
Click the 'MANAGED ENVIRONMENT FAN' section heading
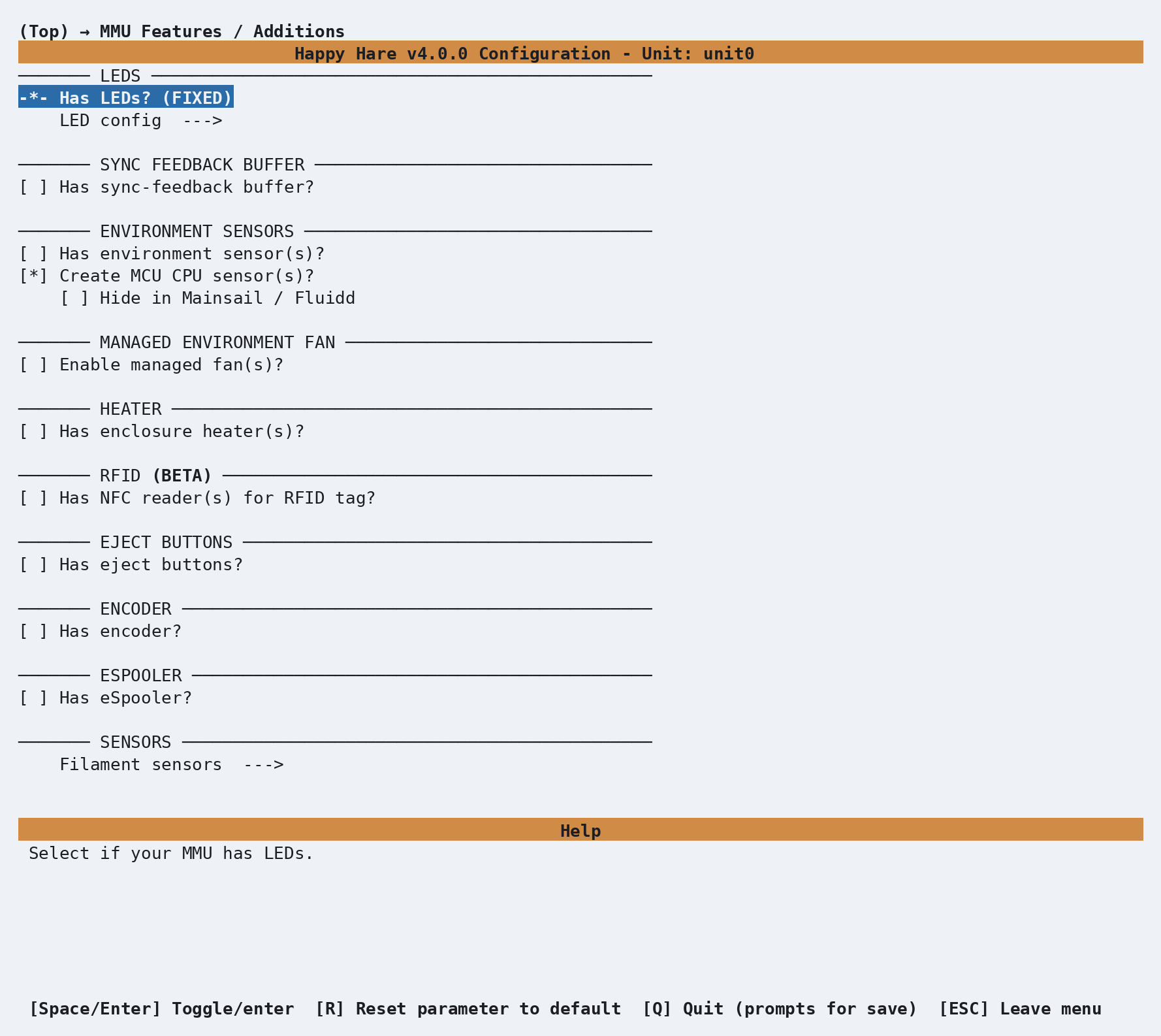click(217, 342)
